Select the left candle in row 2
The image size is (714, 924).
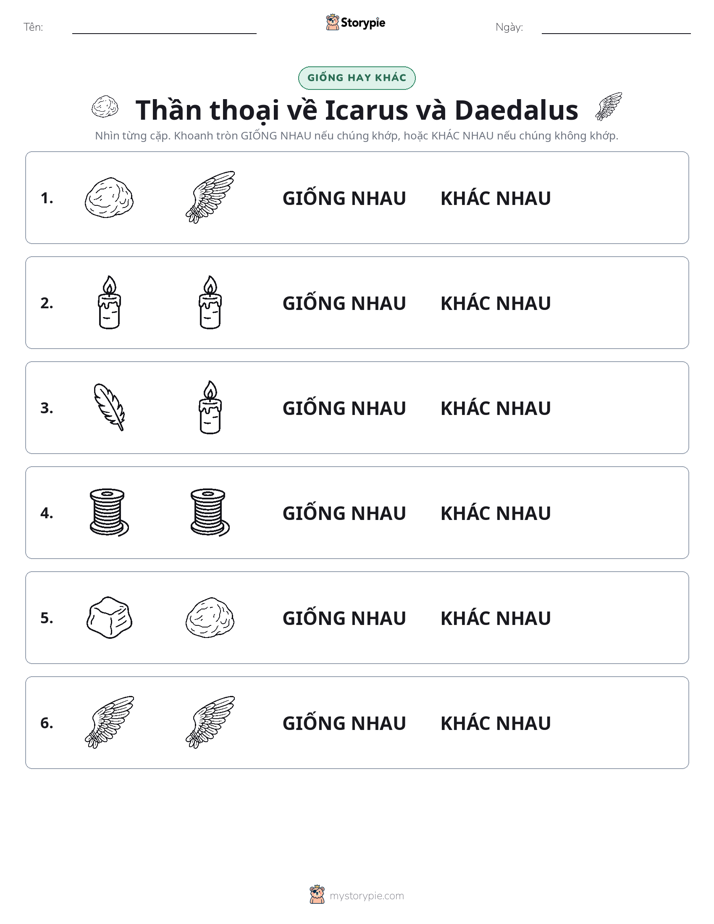point(109,302)
